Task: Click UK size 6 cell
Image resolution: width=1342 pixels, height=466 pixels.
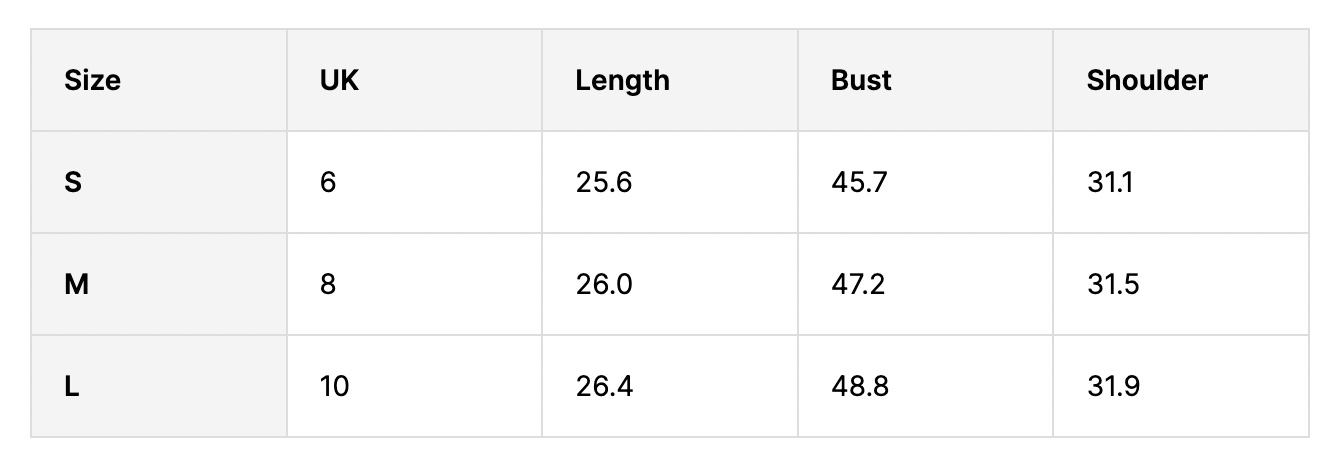Action: pos(328,183)
